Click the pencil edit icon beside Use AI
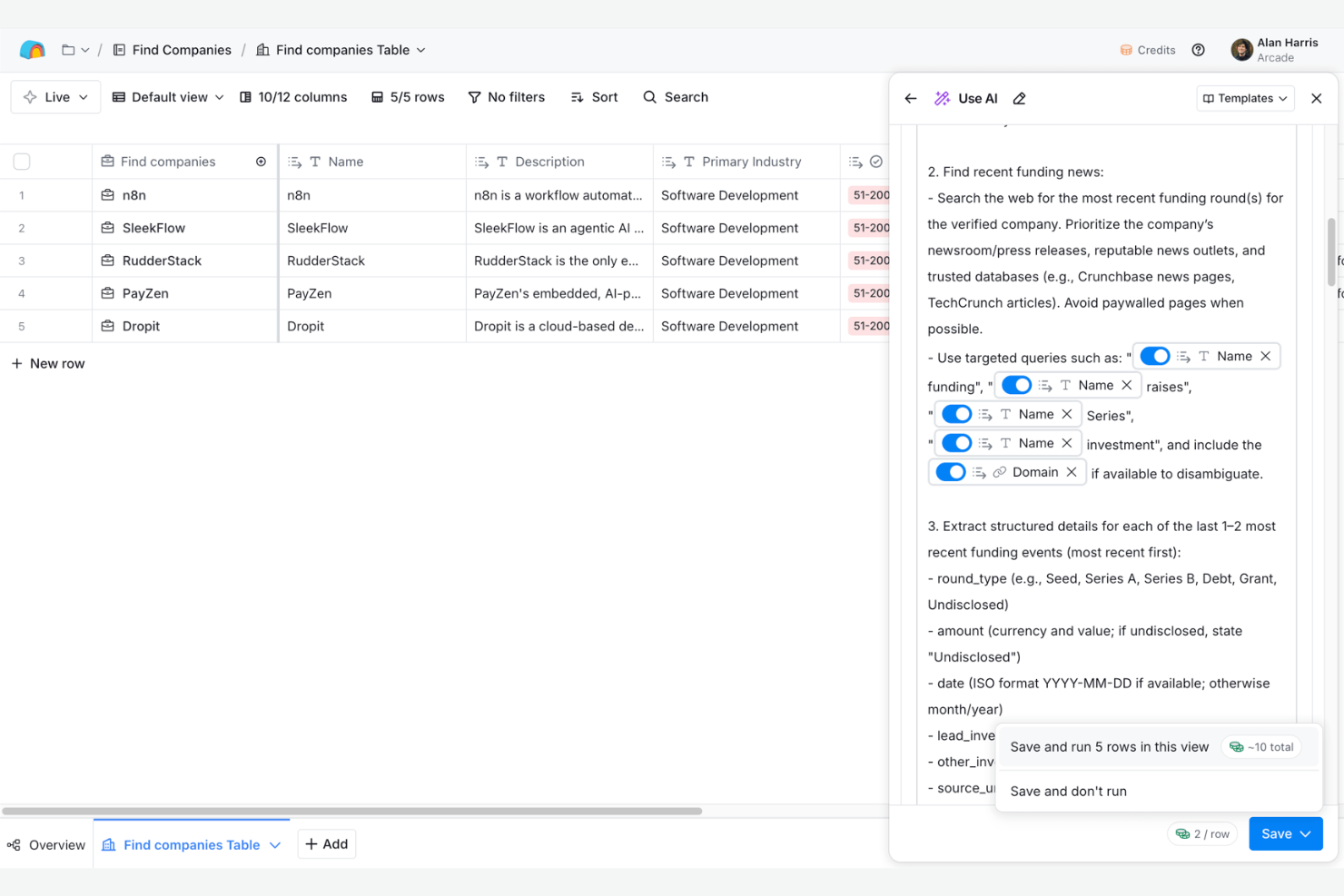Screen dimensions: 1344x896 (x=1019, y=98)
